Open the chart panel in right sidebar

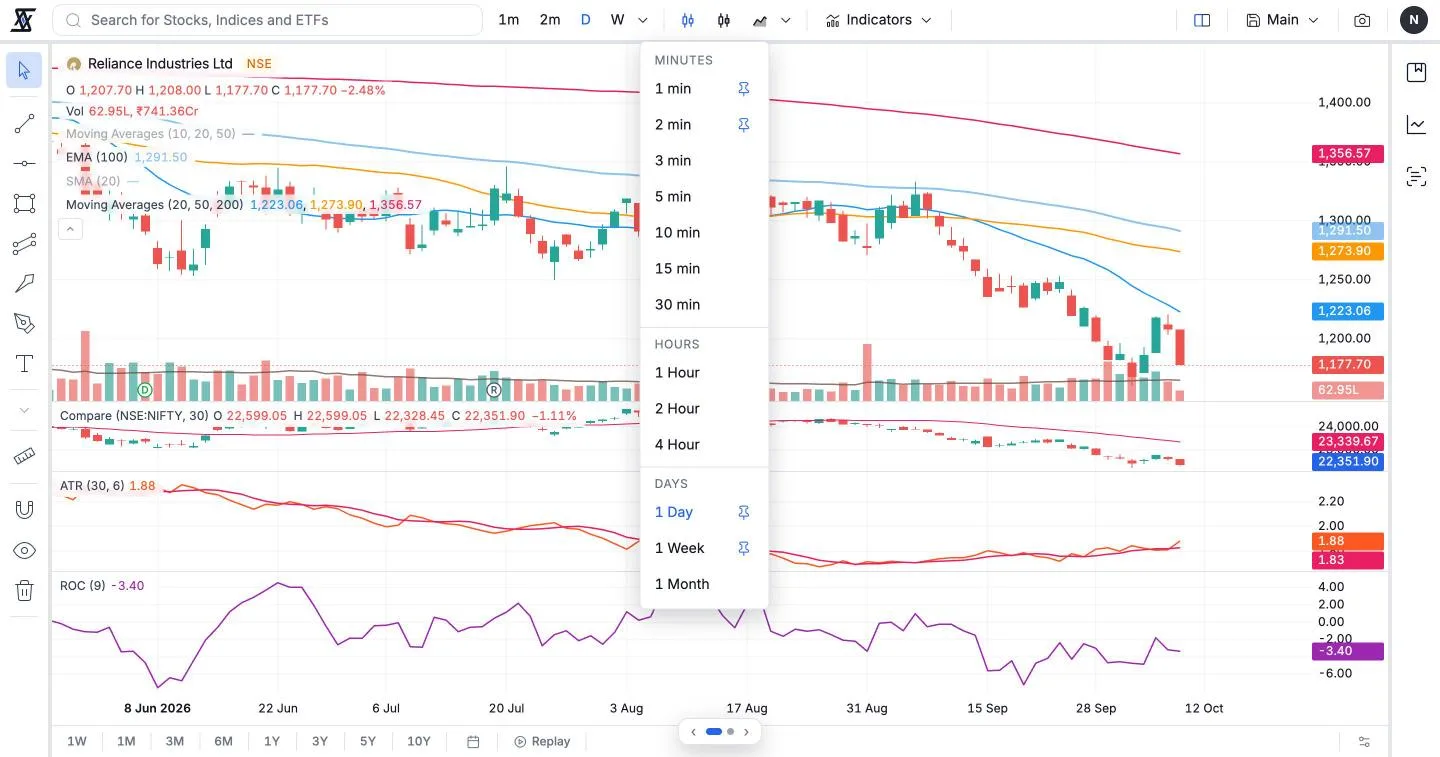pyautogui.click(x=1416, y=124)
